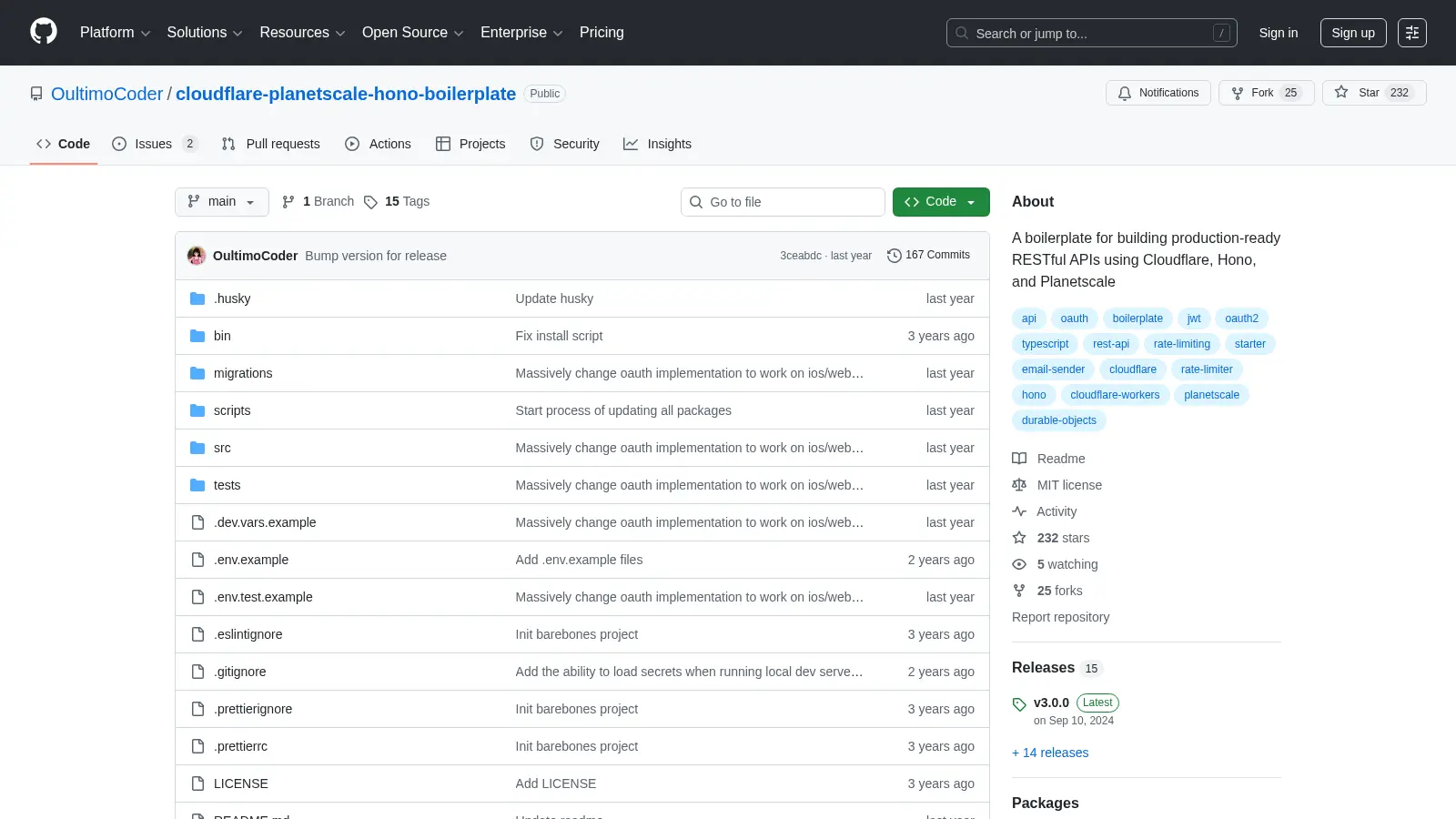Select the hono topic tag

tap(1034, 395)
